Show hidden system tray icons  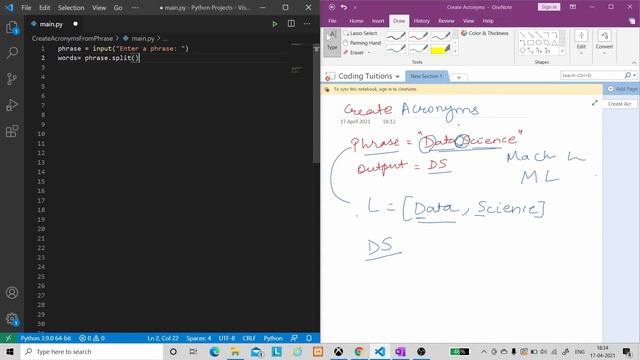point(484,351)
